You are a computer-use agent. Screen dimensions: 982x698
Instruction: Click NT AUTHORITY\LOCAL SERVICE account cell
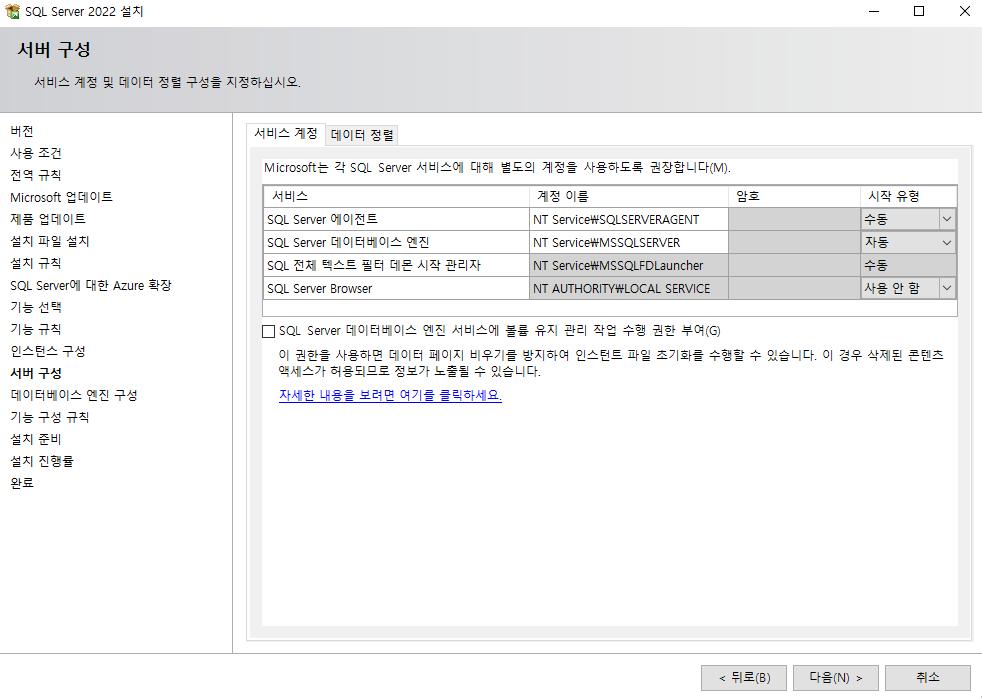pos(629,288)
